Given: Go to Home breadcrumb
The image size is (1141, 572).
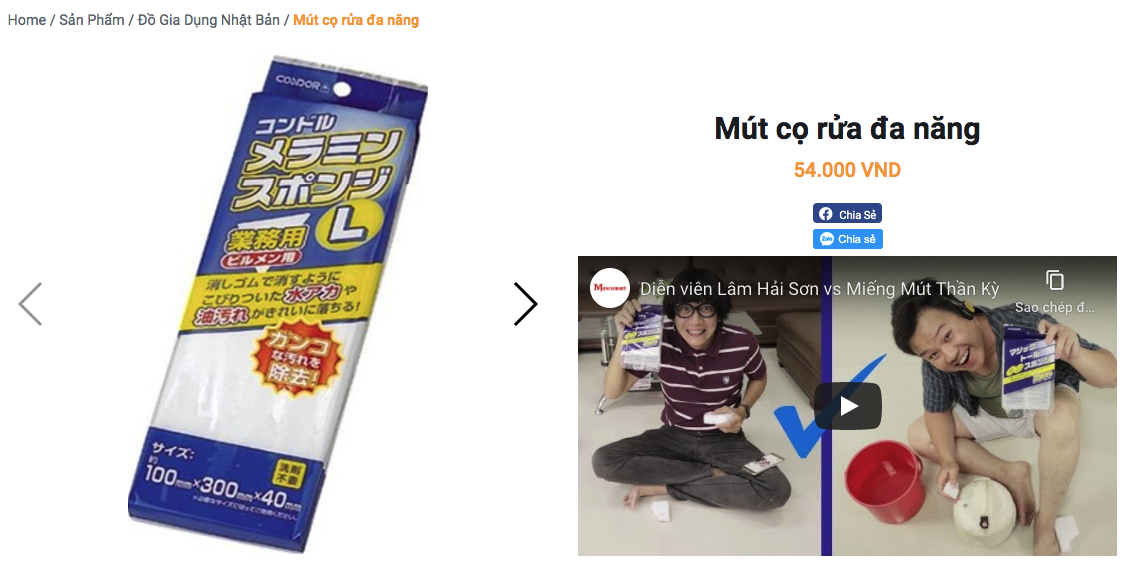Looking at the screenshot, I should pos(26,20).
